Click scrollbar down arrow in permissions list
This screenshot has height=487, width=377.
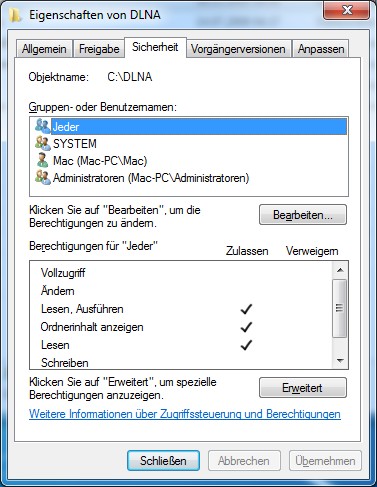tap(340, 360)
